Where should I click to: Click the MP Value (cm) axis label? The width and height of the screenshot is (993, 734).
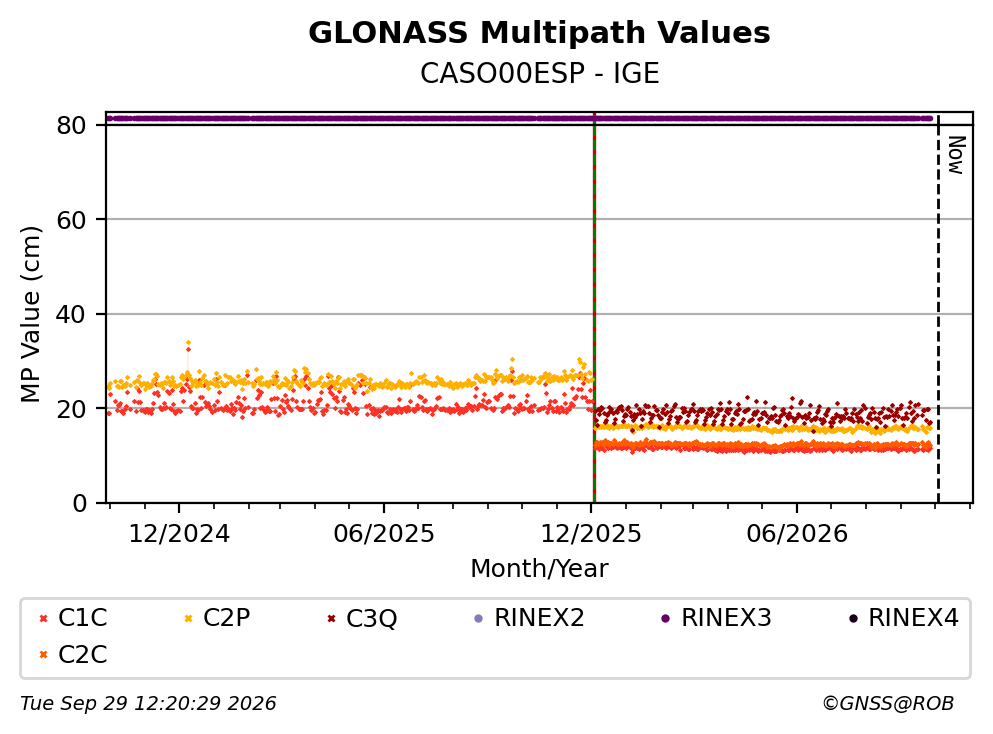(x=30, y=314)
